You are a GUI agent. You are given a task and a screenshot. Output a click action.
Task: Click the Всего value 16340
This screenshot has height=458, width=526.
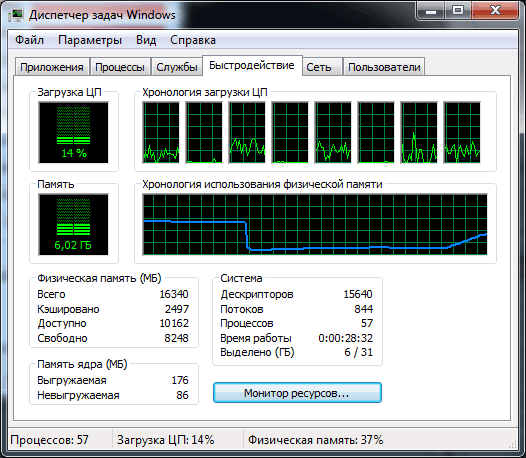tap(174, 294)
